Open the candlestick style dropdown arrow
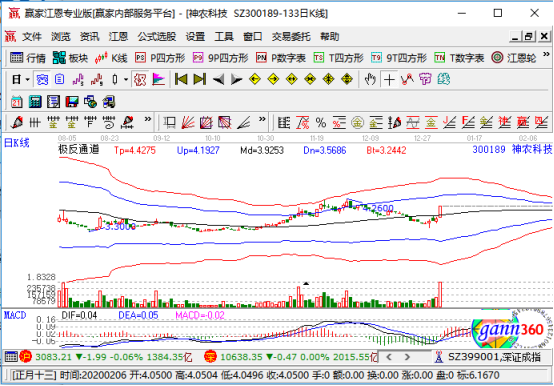The height and width of the screenshot is (386, 554). click(126, 79)
